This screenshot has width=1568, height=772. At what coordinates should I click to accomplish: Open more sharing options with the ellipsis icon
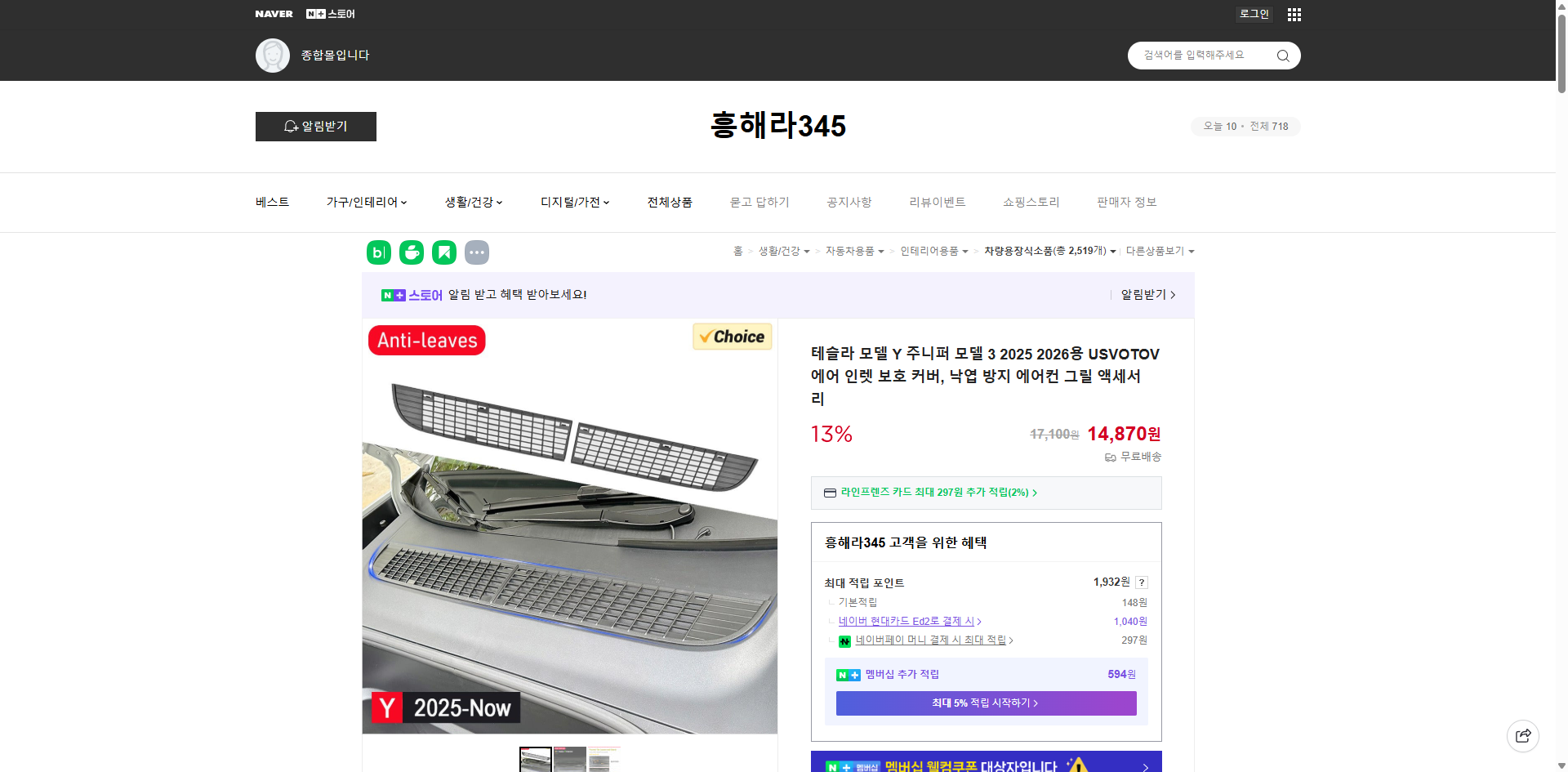point(477,252)
